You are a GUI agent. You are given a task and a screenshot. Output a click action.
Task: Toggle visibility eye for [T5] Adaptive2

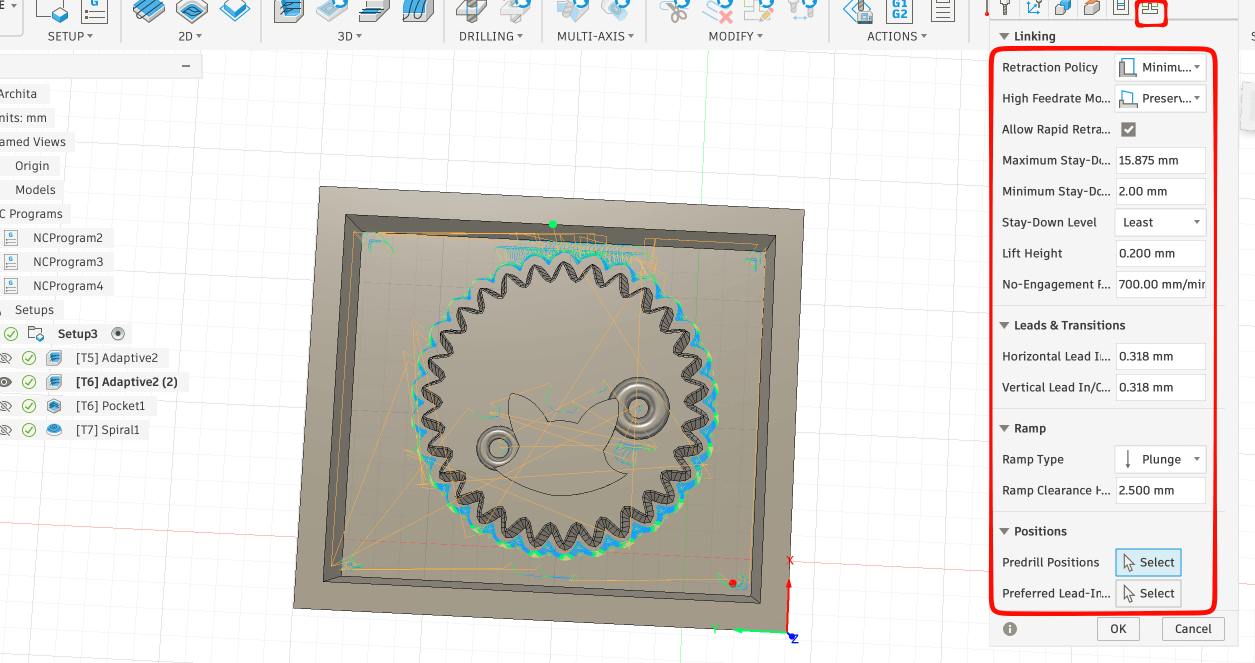point(4,358)
